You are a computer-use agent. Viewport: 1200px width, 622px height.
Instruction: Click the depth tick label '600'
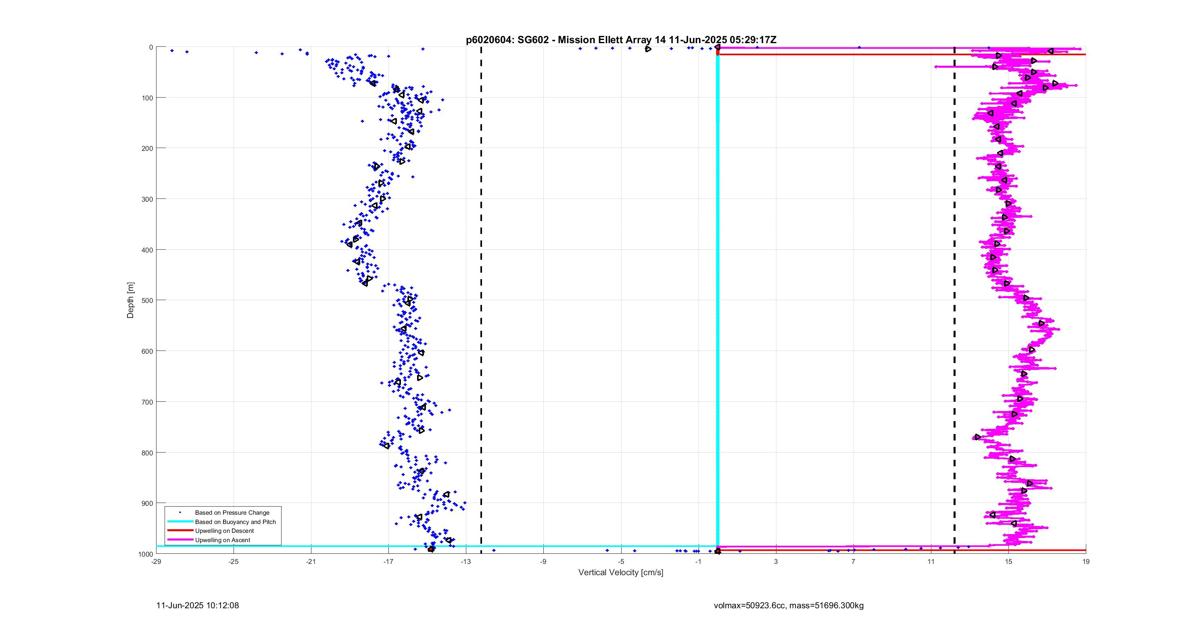(x=146, y=351)
